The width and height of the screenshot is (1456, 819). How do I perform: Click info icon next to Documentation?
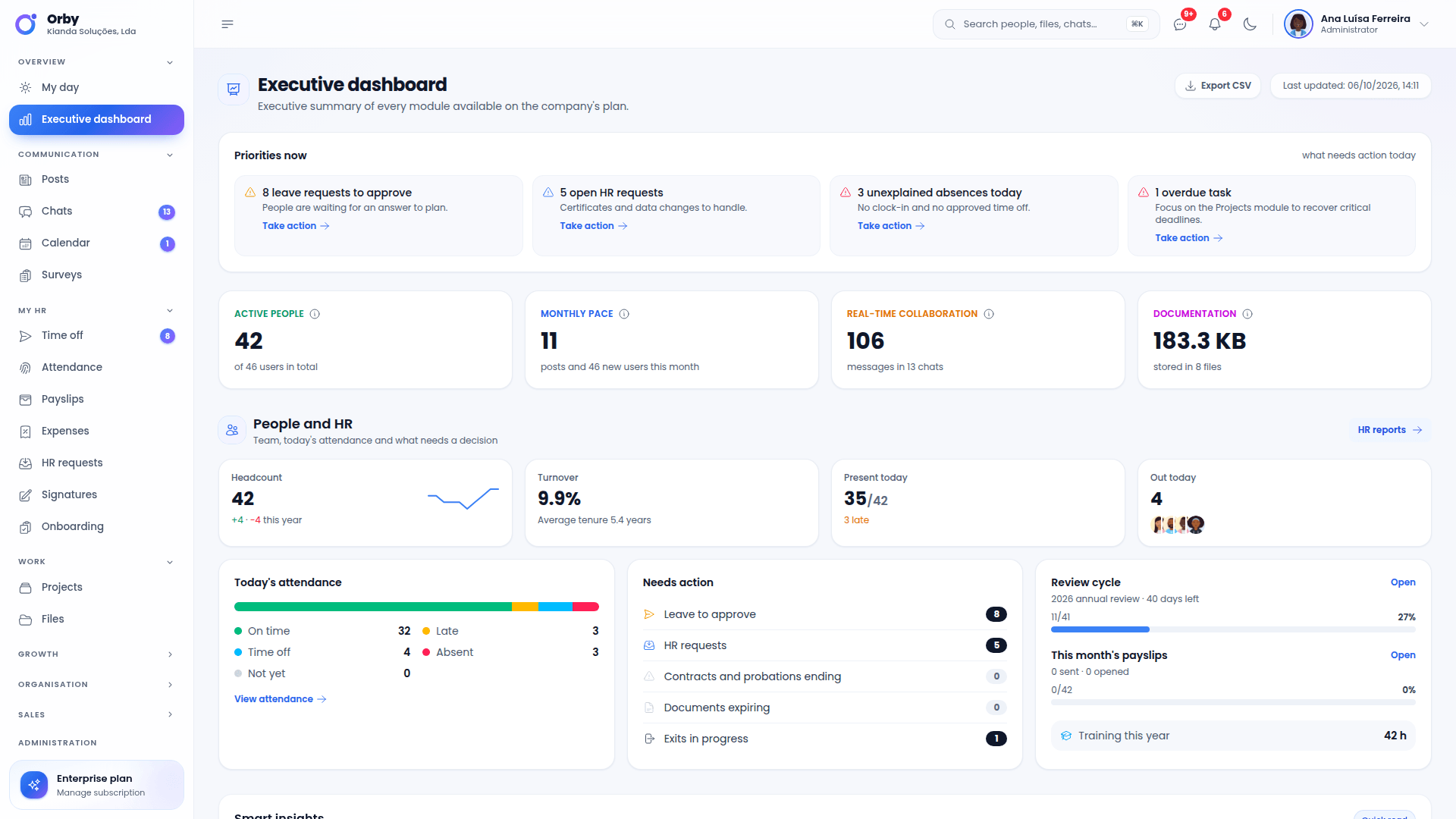[x=1247, y=314]
